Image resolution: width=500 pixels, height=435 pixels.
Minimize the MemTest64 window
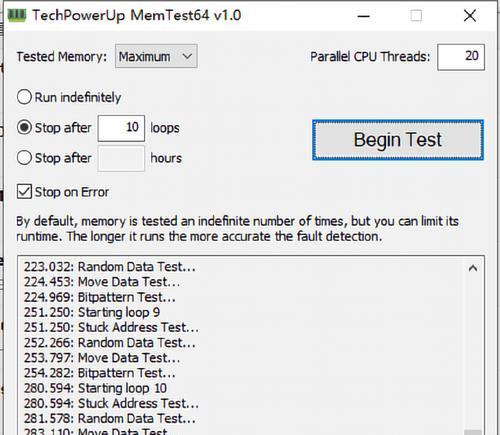[x=364, y=16]
